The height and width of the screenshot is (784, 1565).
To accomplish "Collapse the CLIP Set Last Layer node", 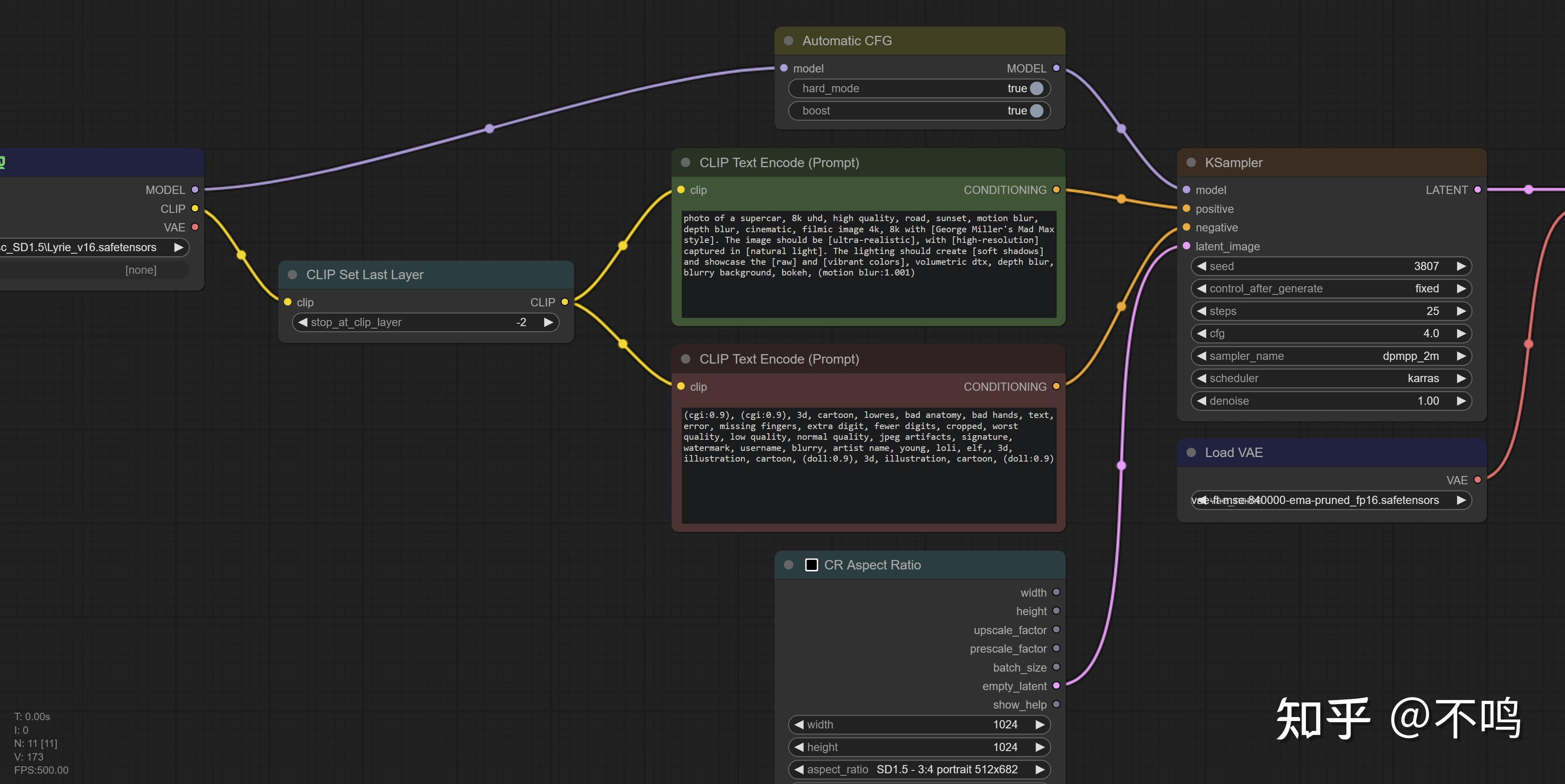I will coord(292,275).
